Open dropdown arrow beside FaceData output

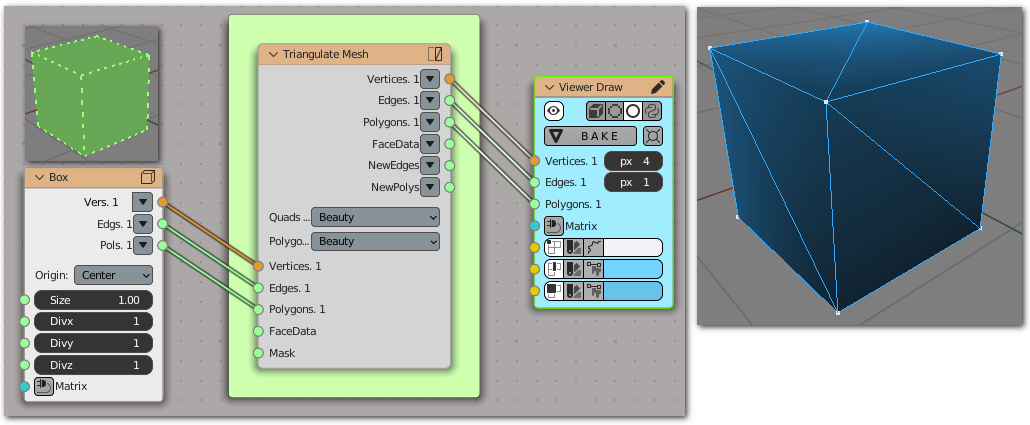430,144
